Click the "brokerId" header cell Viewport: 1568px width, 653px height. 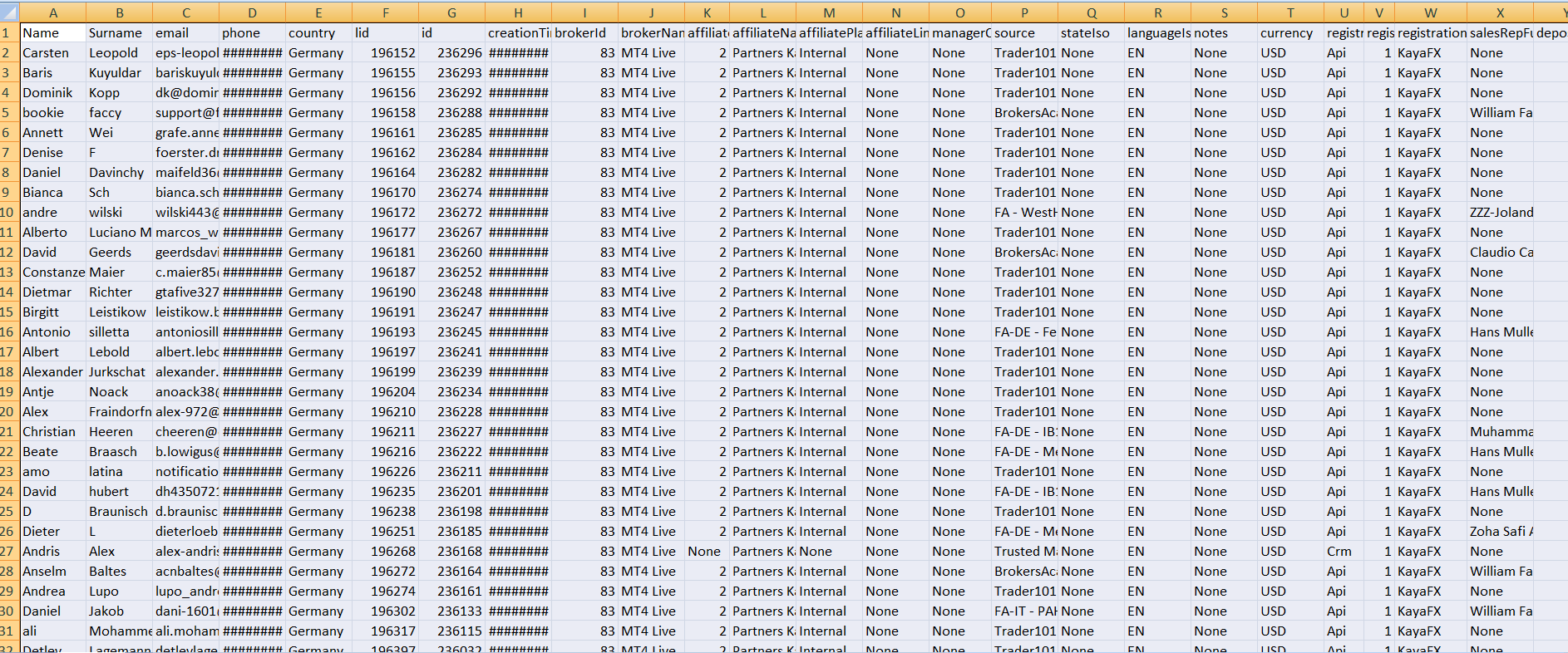585,33
